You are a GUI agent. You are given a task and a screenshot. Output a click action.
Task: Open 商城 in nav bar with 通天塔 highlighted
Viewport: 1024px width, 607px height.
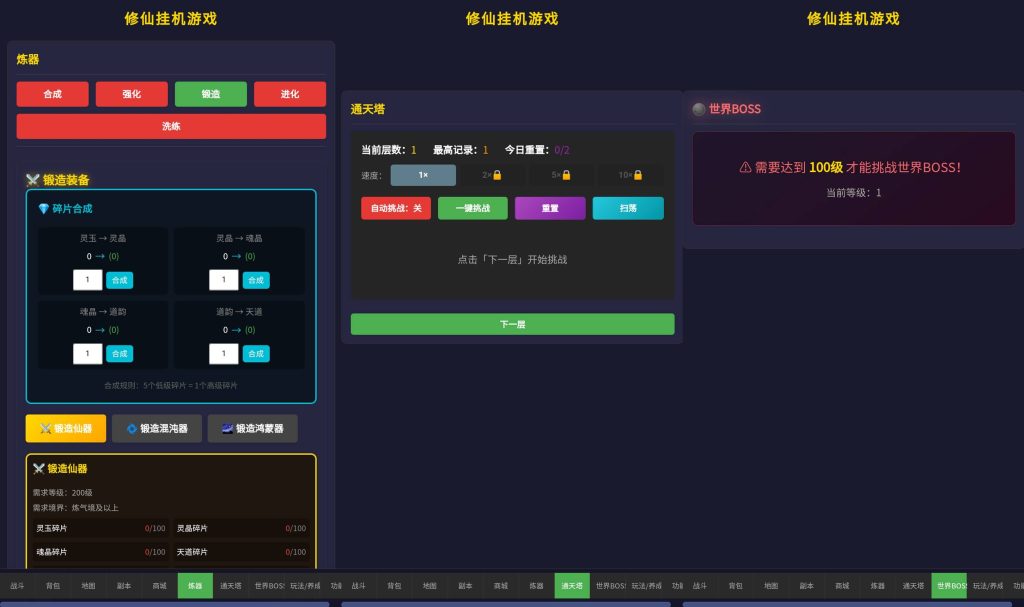tap(501, 585)
